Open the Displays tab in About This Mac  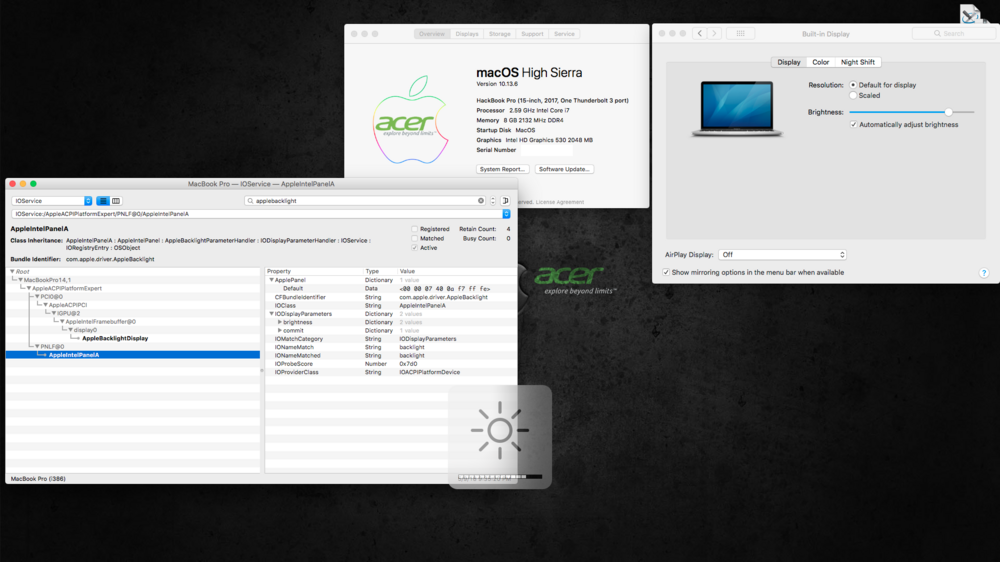(467, 34)
